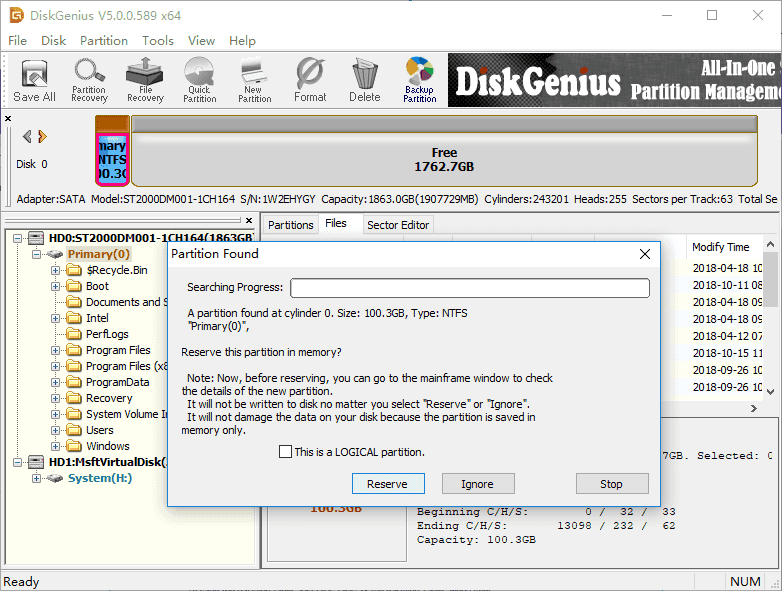Select the Free 1762.7GB space block

[444, 151]
